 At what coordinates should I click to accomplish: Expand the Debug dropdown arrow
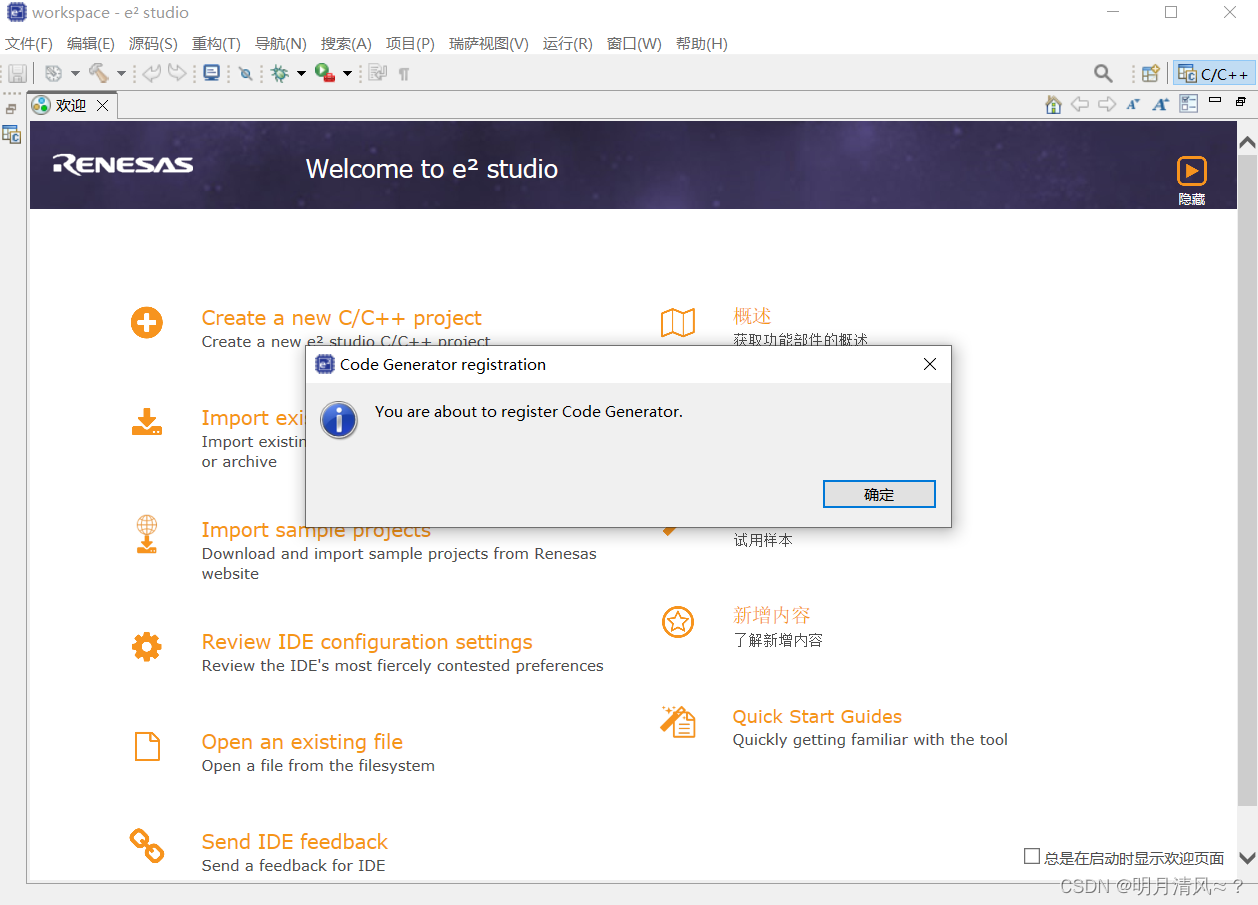pos(301,73)
